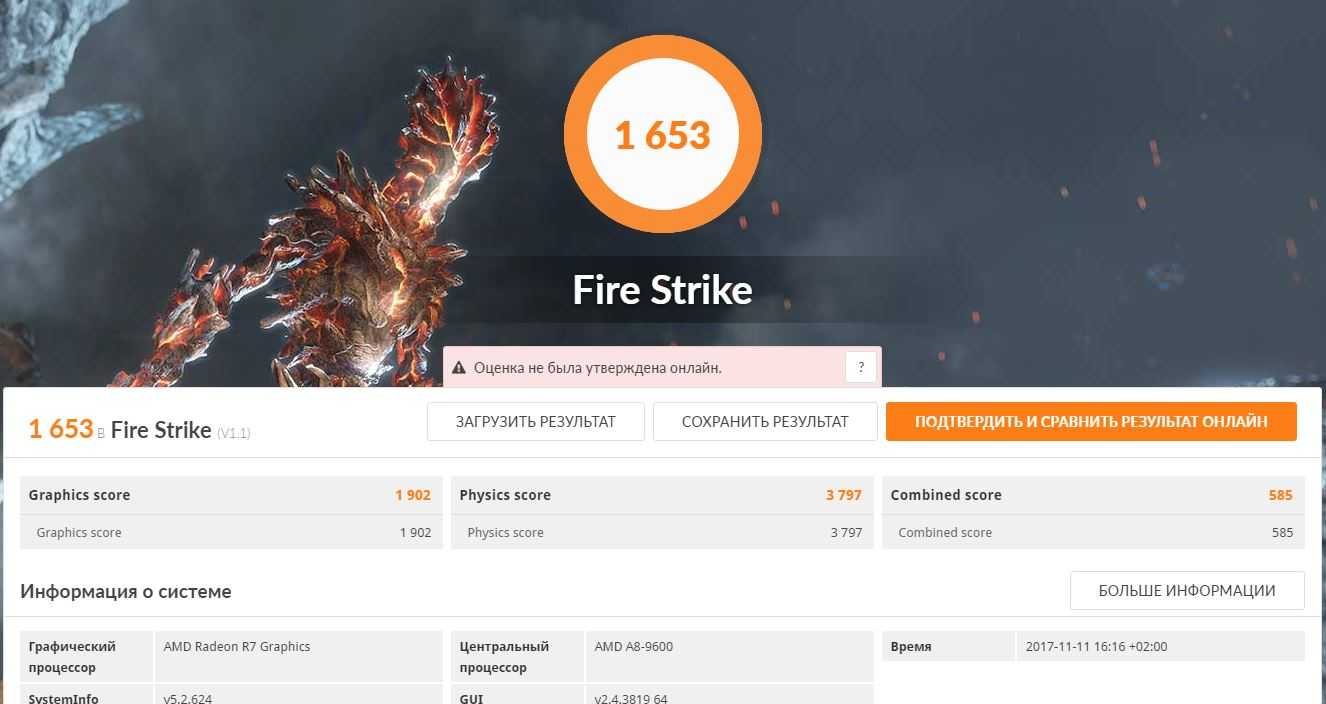Screen dimensions: 1326x704
Task: Click the orange 1 653 score circle
Action: [x=663, y=134]
